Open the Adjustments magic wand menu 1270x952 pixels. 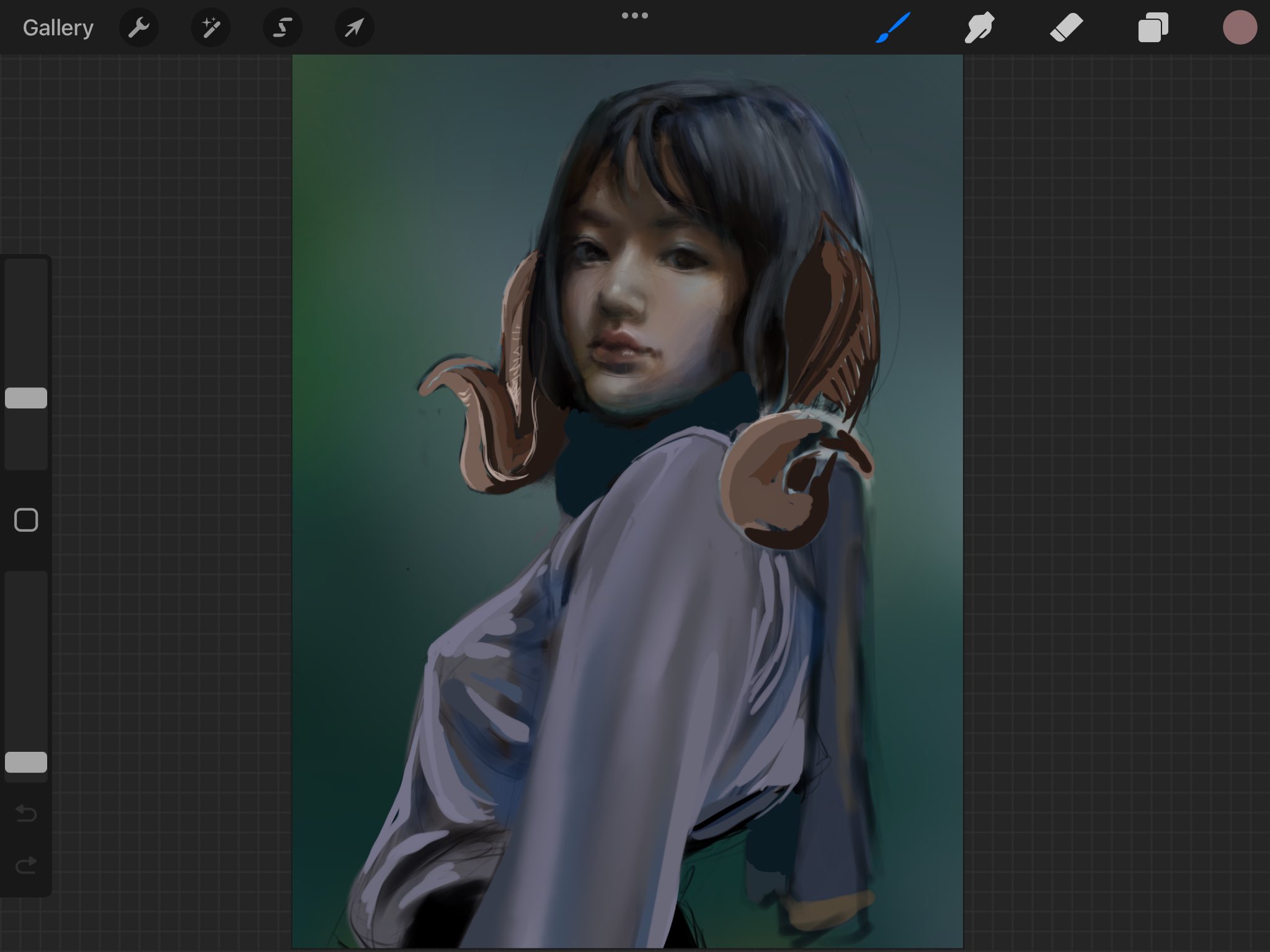pos(211,27)
